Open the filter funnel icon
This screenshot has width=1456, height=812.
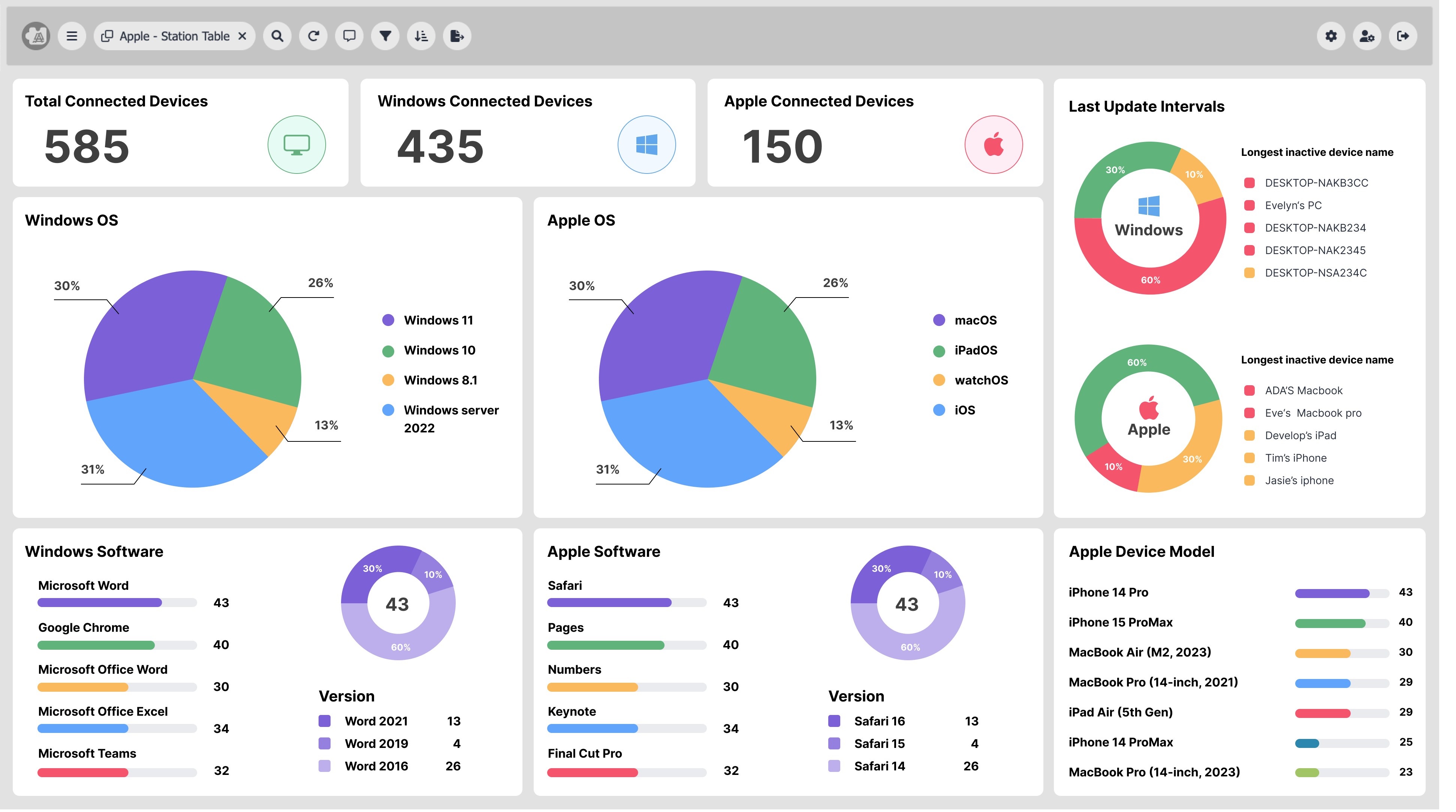(x=386, y=36)
